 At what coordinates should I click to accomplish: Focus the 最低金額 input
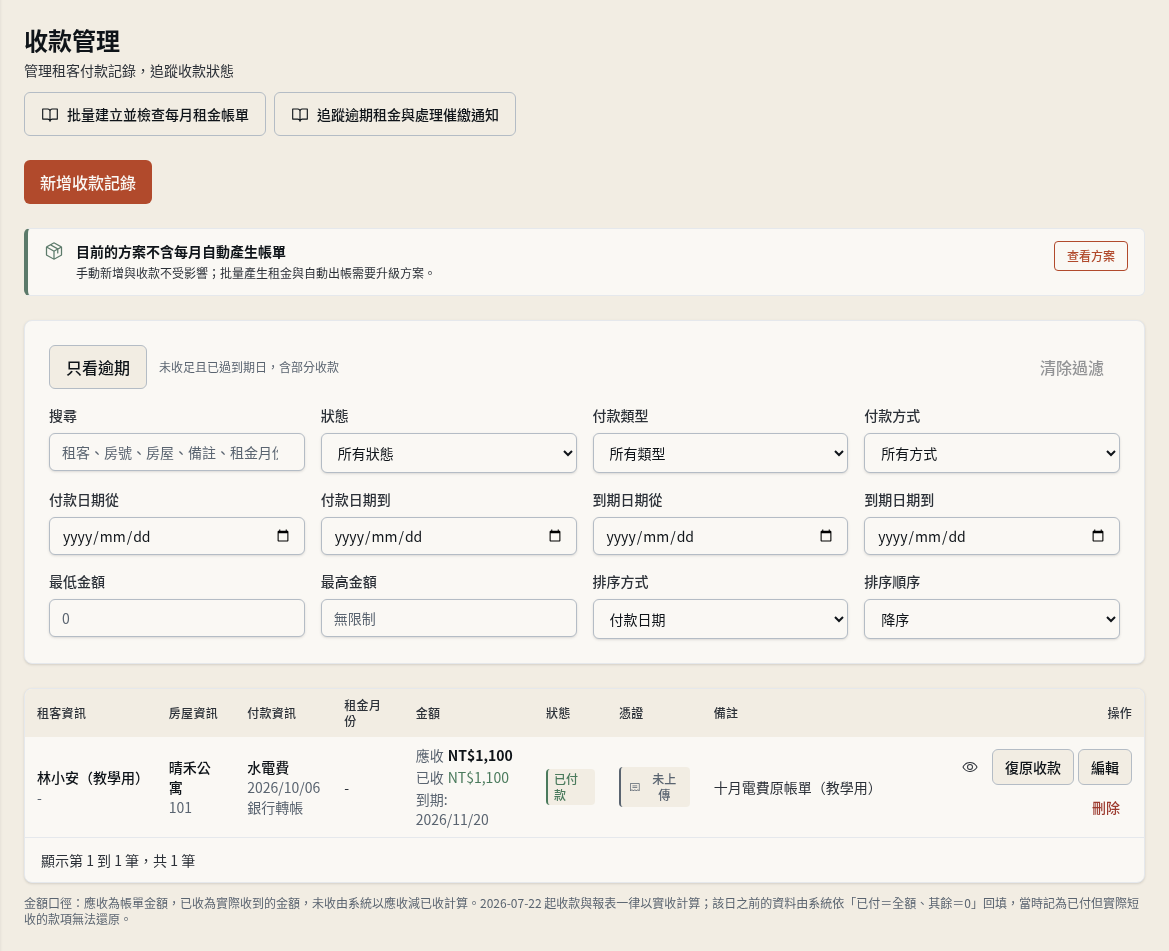click(x=177, y=619)
